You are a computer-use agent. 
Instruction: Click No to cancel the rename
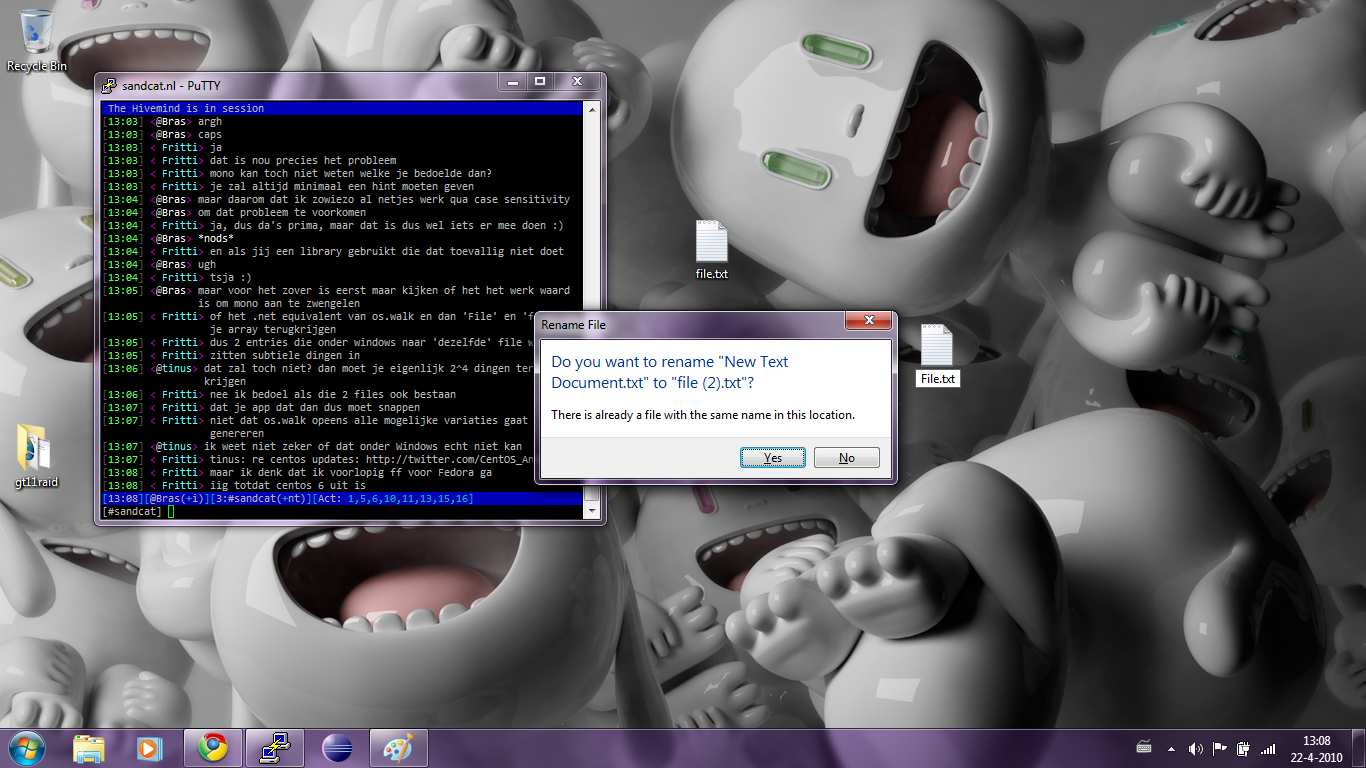(846, 457)
